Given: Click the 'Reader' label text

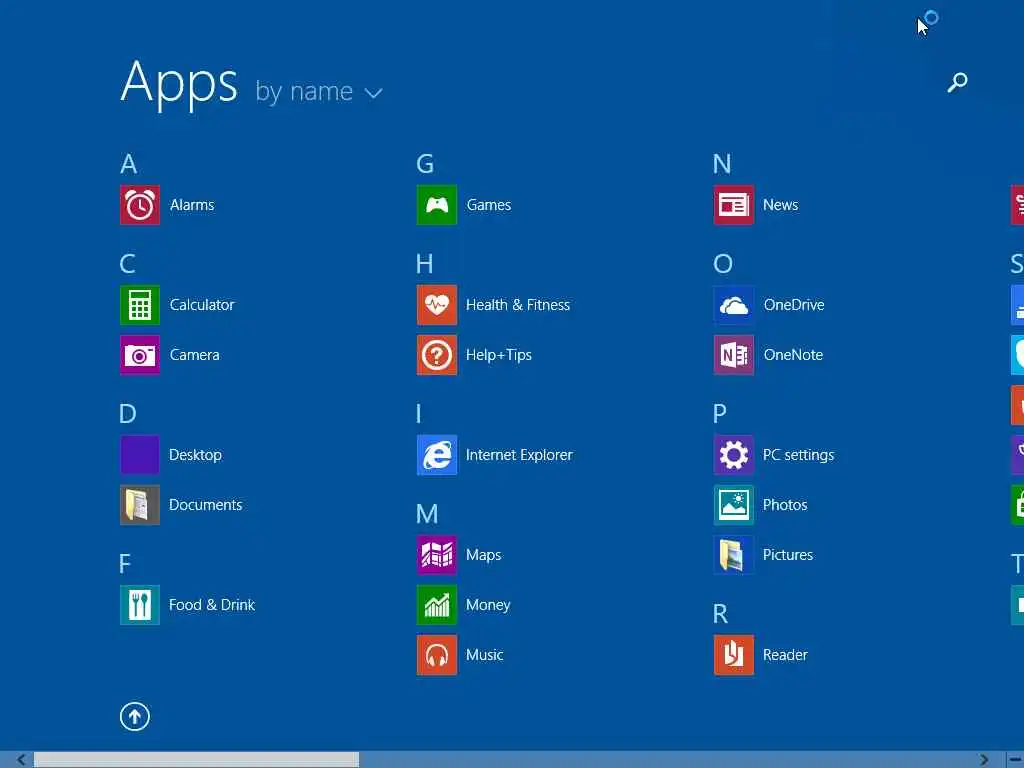Looking at the screenshot, I should point(785,655).
